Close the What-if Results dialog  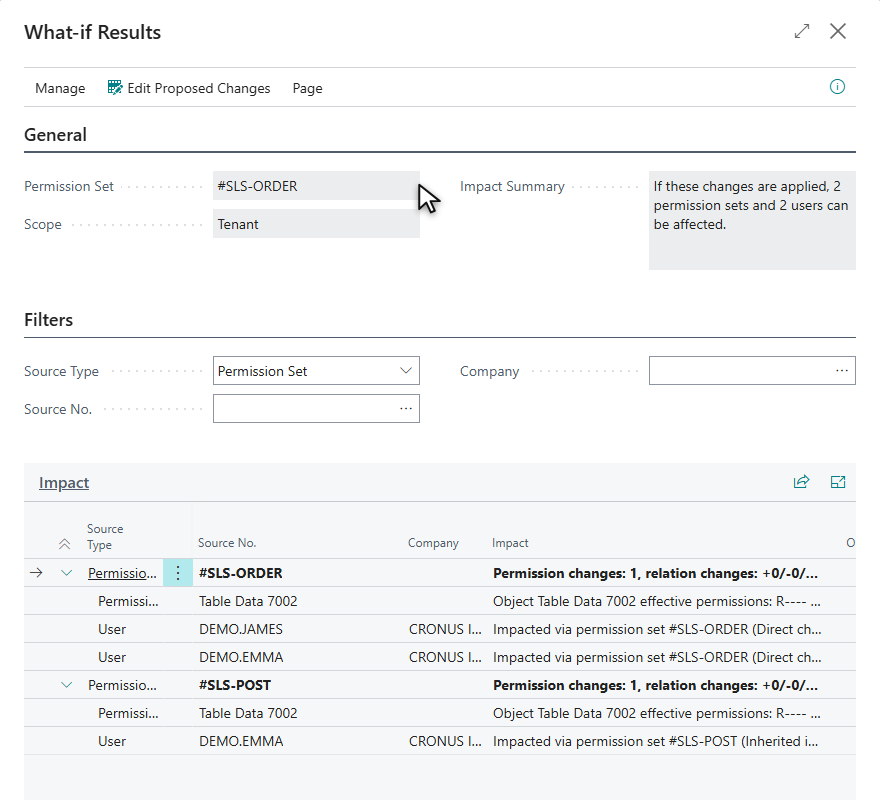(x=838, y=31)
